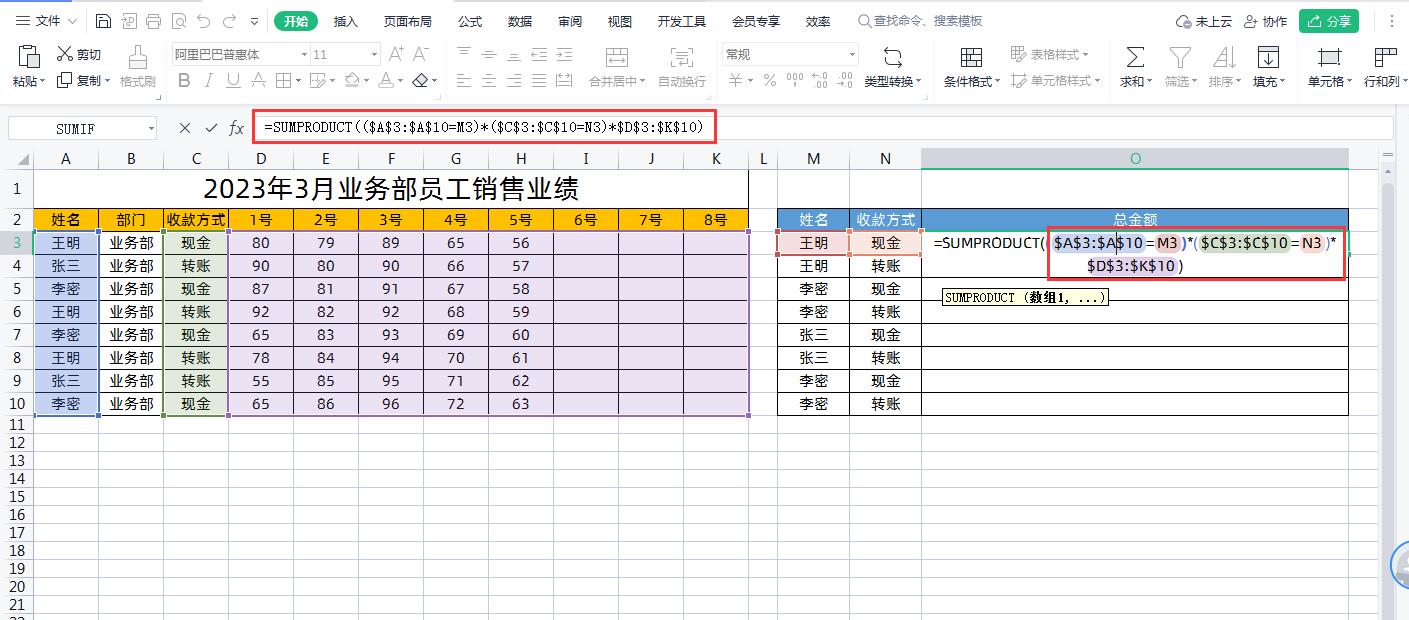Screen dimensions: 1409x620
Task: Switch to the 插入 ribbon tab
Action: [345, 21]
